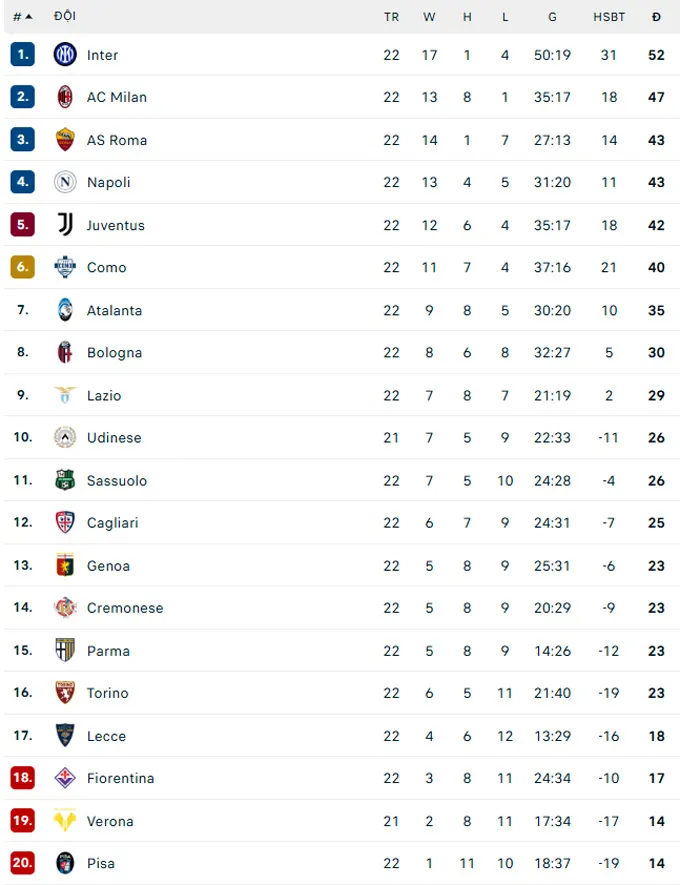Click the AC Milan club crest

click(65, 97)
